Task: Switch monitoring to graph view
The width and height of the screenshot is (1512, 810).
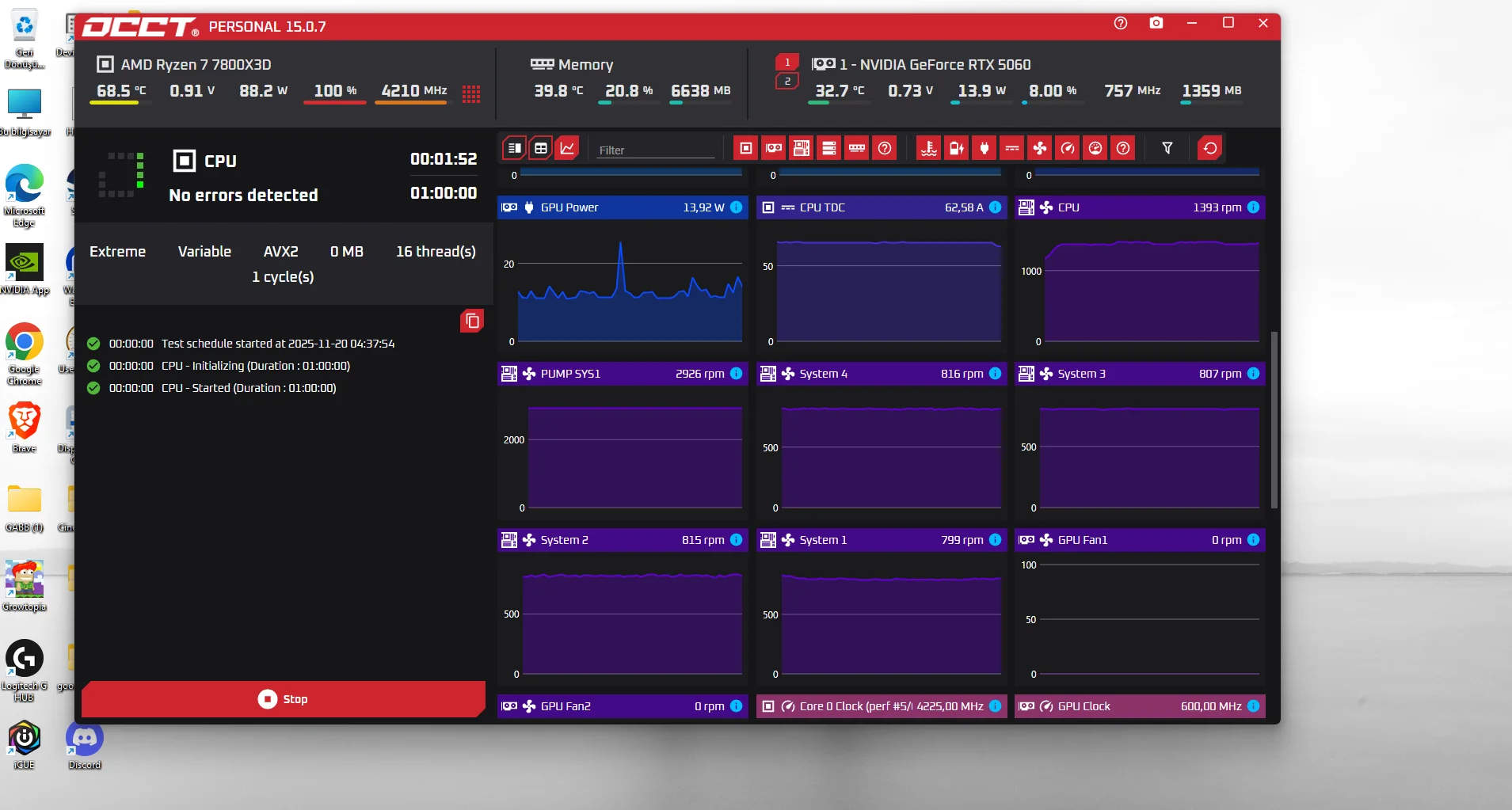Action: click(x=568, y=148)
